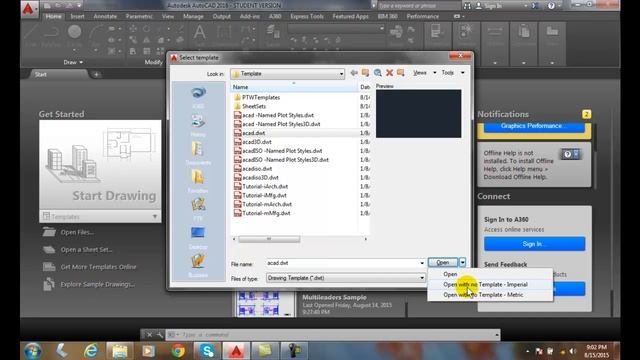The height and width of the screenshot is (360, 640).
Task: Open the FTP location in places sidebar
Action: click(198, 209)
